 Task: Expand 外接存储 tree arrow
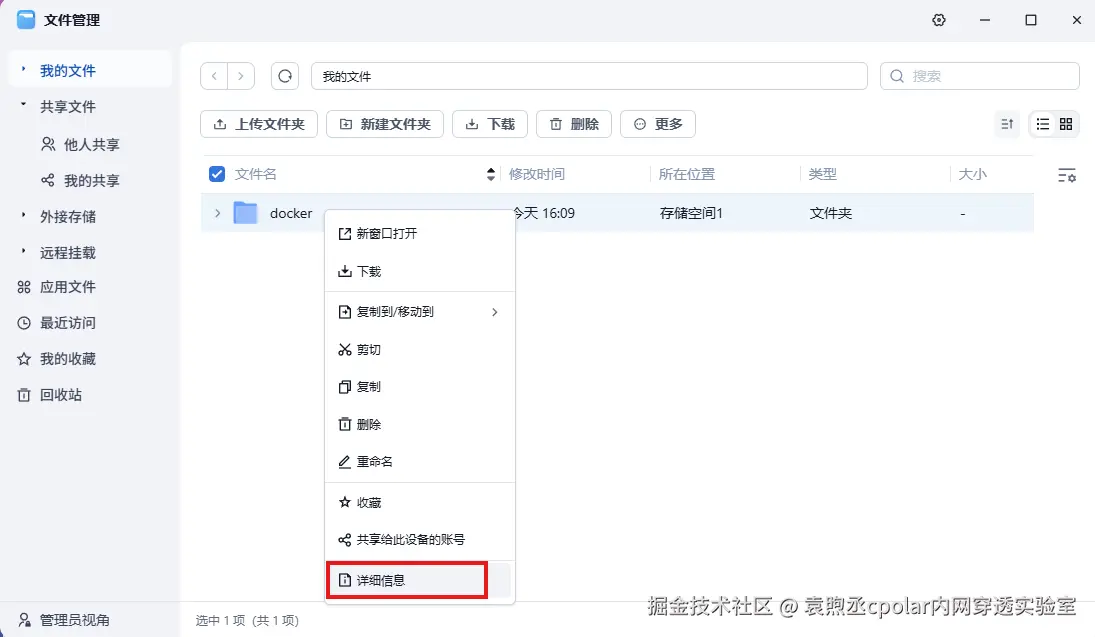(23, 215)
